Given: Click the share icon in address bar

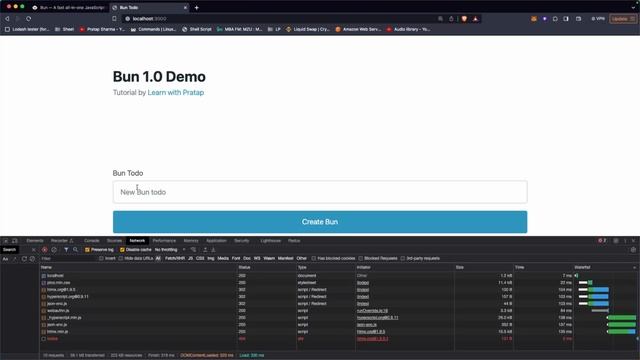Looking at the screenshot, I should [x=451, y=19].
